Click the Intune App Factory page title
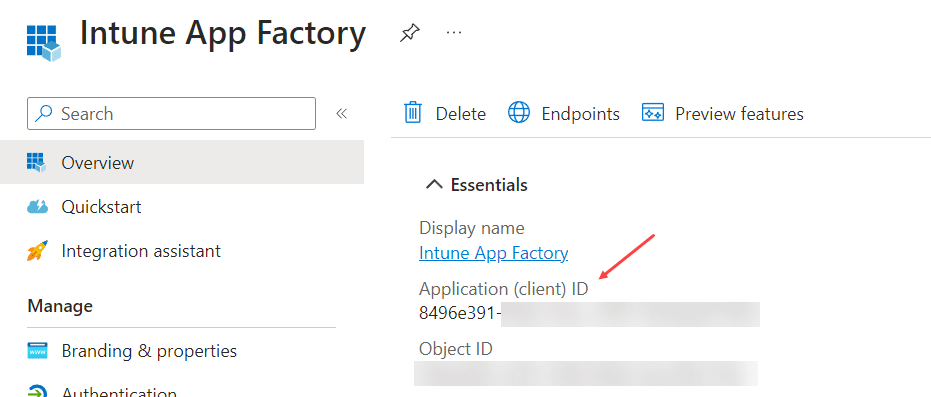 click(x=223, y=34)
